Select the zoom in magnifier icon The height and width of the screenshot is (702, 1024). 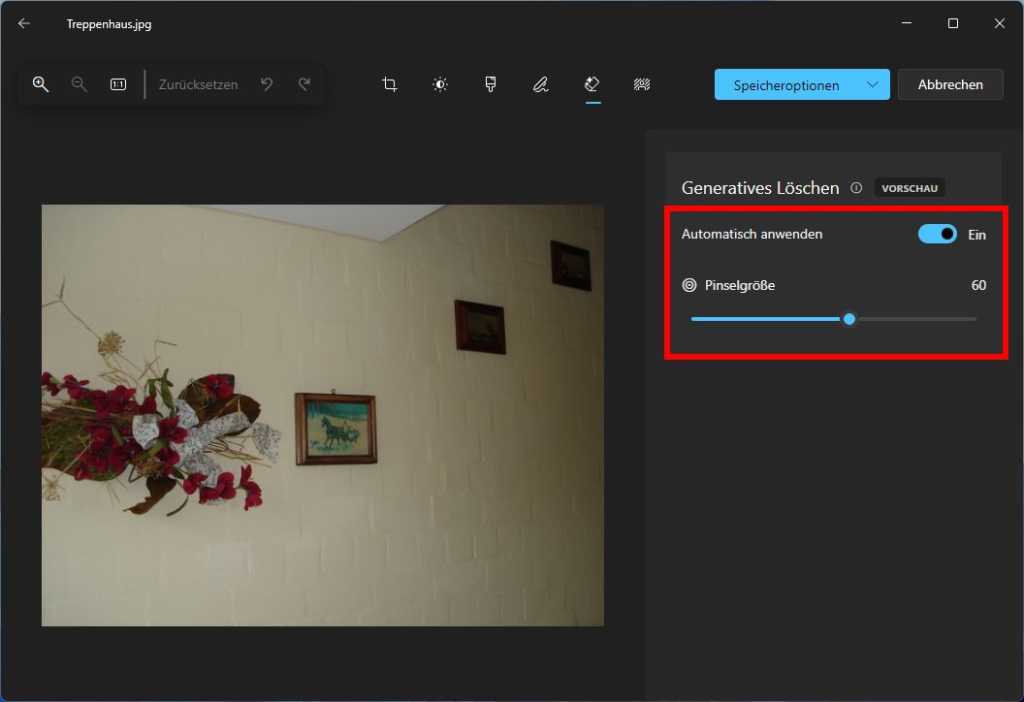[41, 84]
